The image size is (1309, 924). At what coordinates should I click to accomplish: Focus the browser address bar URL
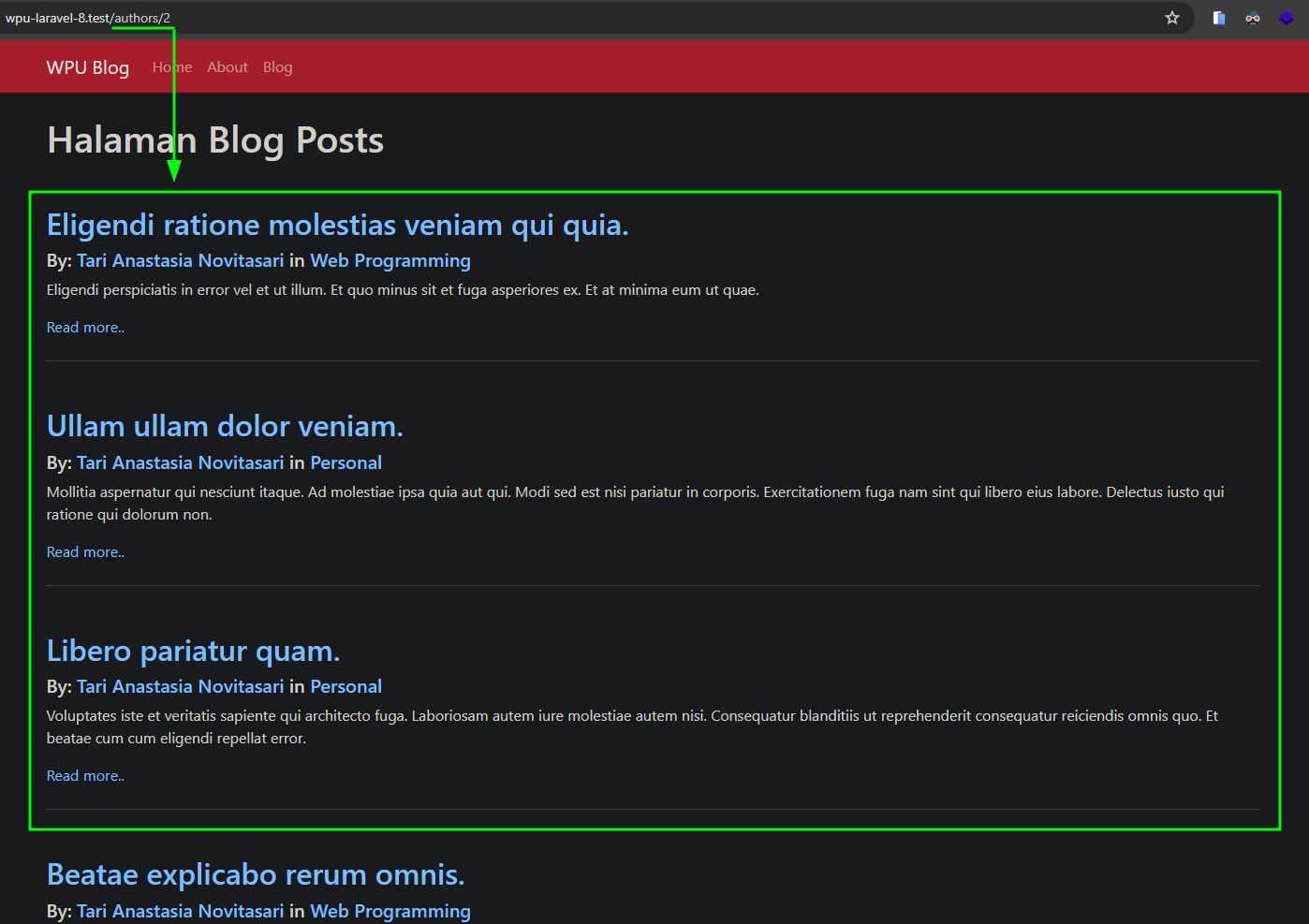click(562, 18)
